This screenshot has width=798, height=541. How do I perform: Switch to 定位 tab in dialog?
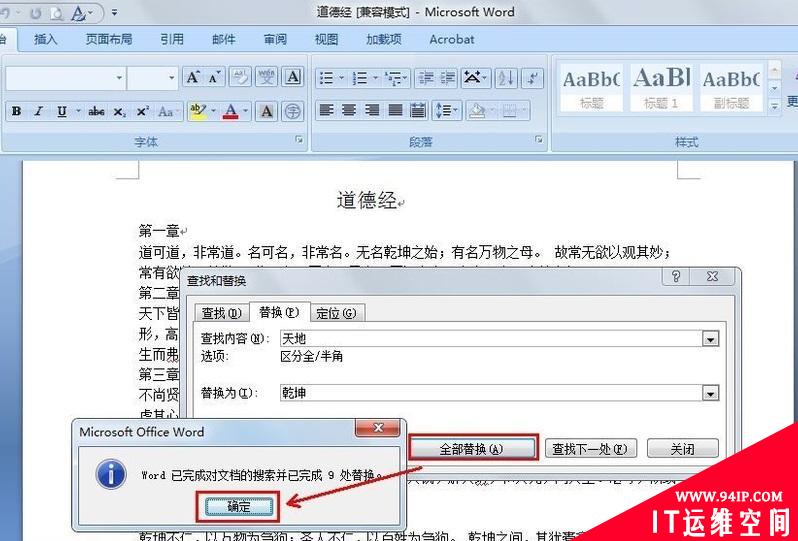[x=336, y=313]
